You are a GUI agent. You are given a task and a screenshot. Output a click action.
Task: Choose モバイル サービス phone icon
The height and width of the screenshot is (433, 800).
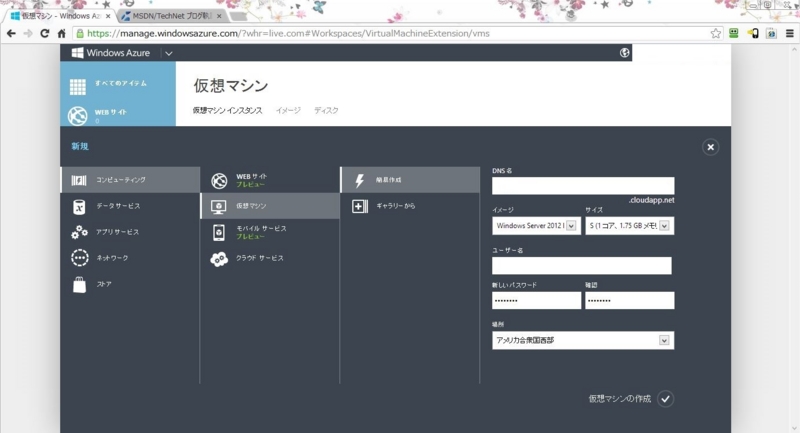pos(219,232)
